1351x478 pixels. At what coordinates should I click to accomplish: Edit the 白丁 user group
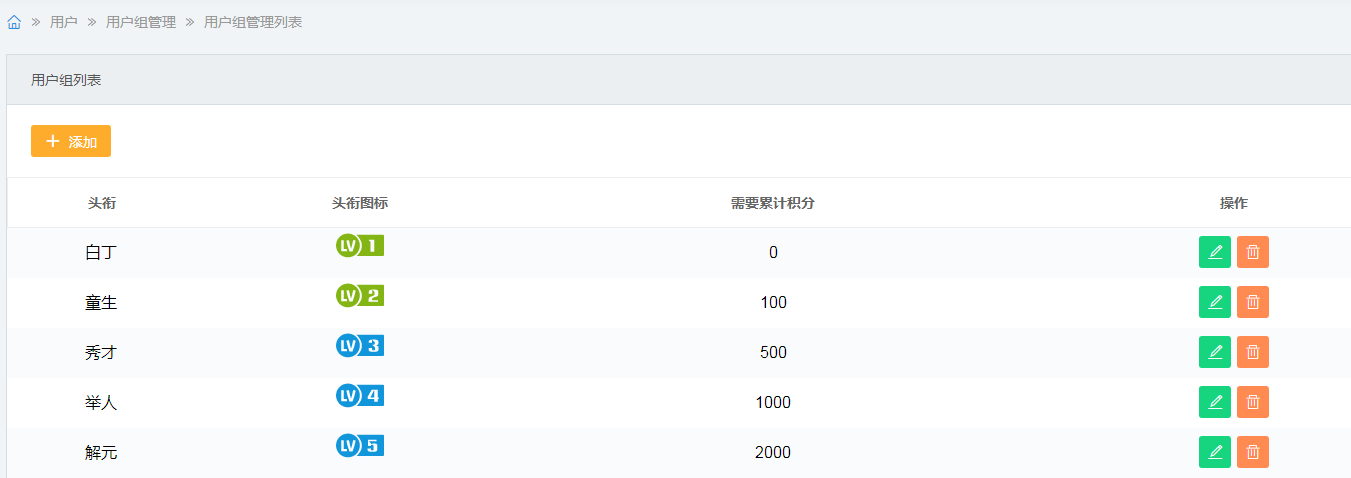pos(1215,252)
